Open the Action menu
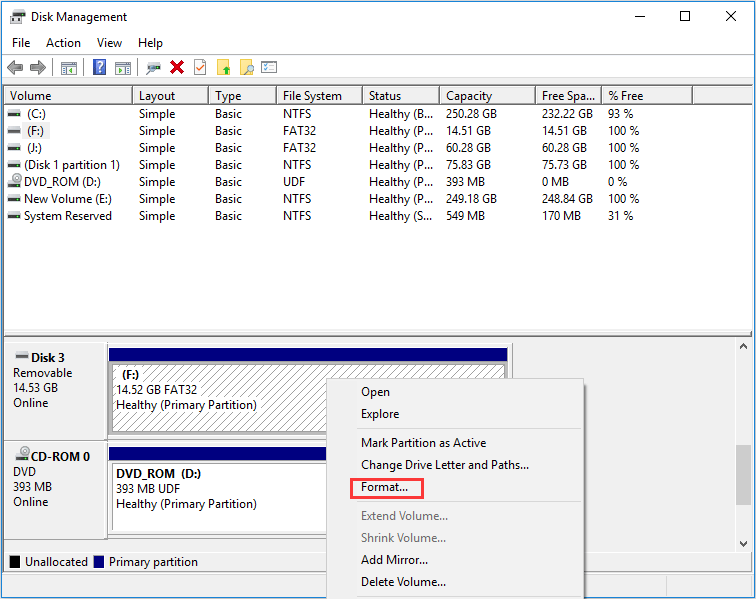The width and height of the screenshot is (756, 599). click(x=63, y=43)
